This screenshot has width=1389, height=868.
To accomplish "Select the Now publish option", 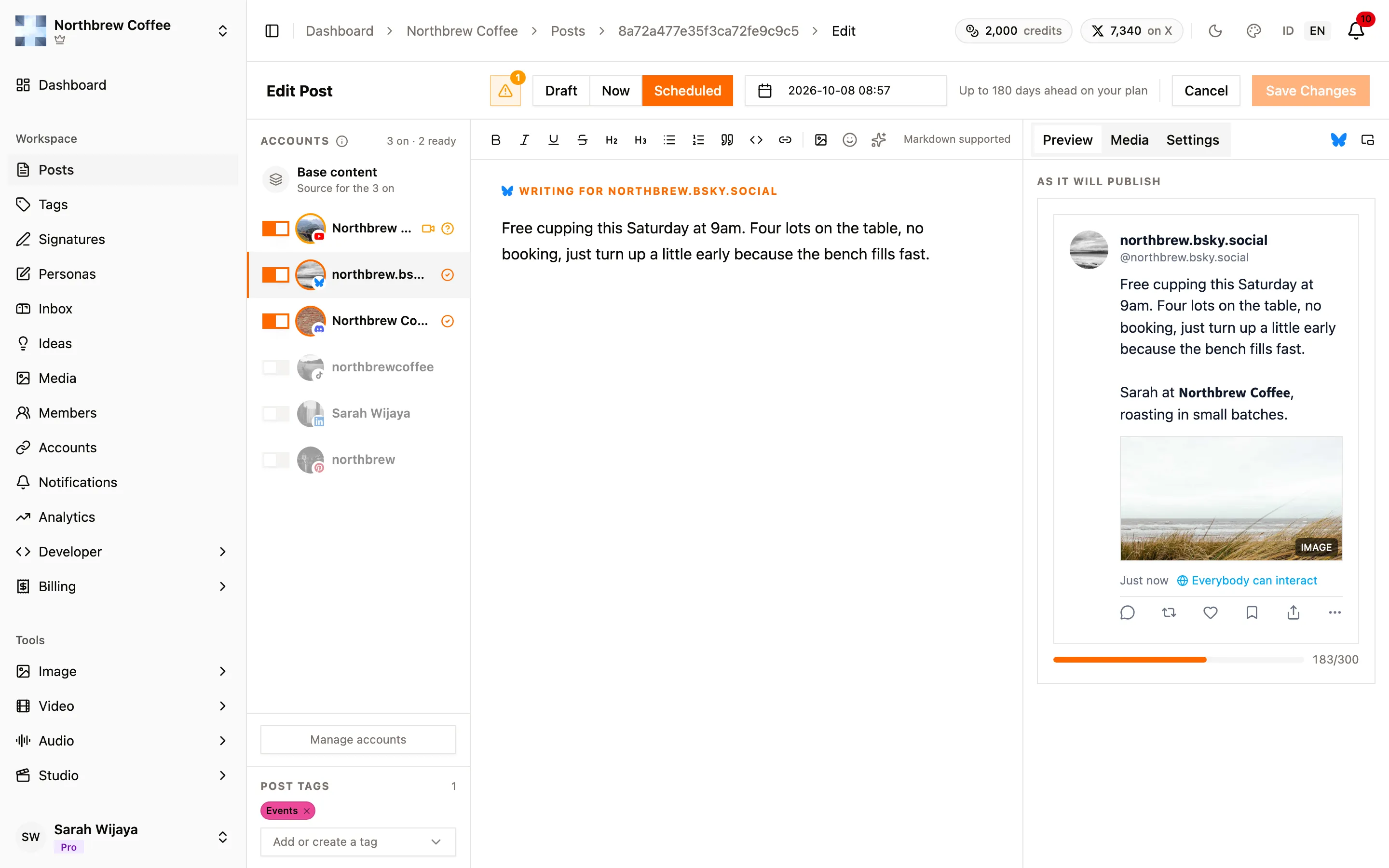I will 615,91.
